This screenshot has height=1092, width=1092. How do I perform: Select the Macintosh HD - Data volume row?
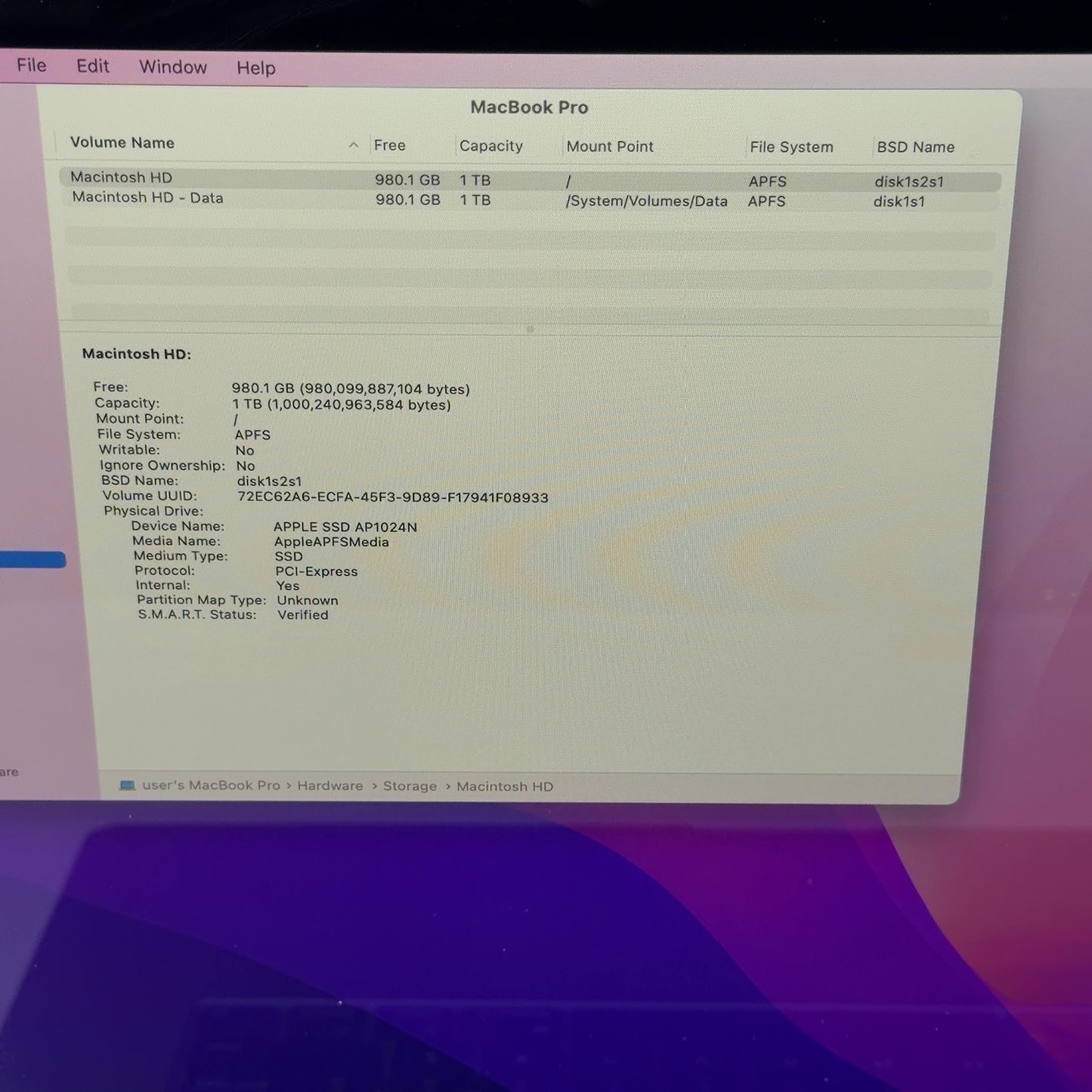[x=530, y=200]
